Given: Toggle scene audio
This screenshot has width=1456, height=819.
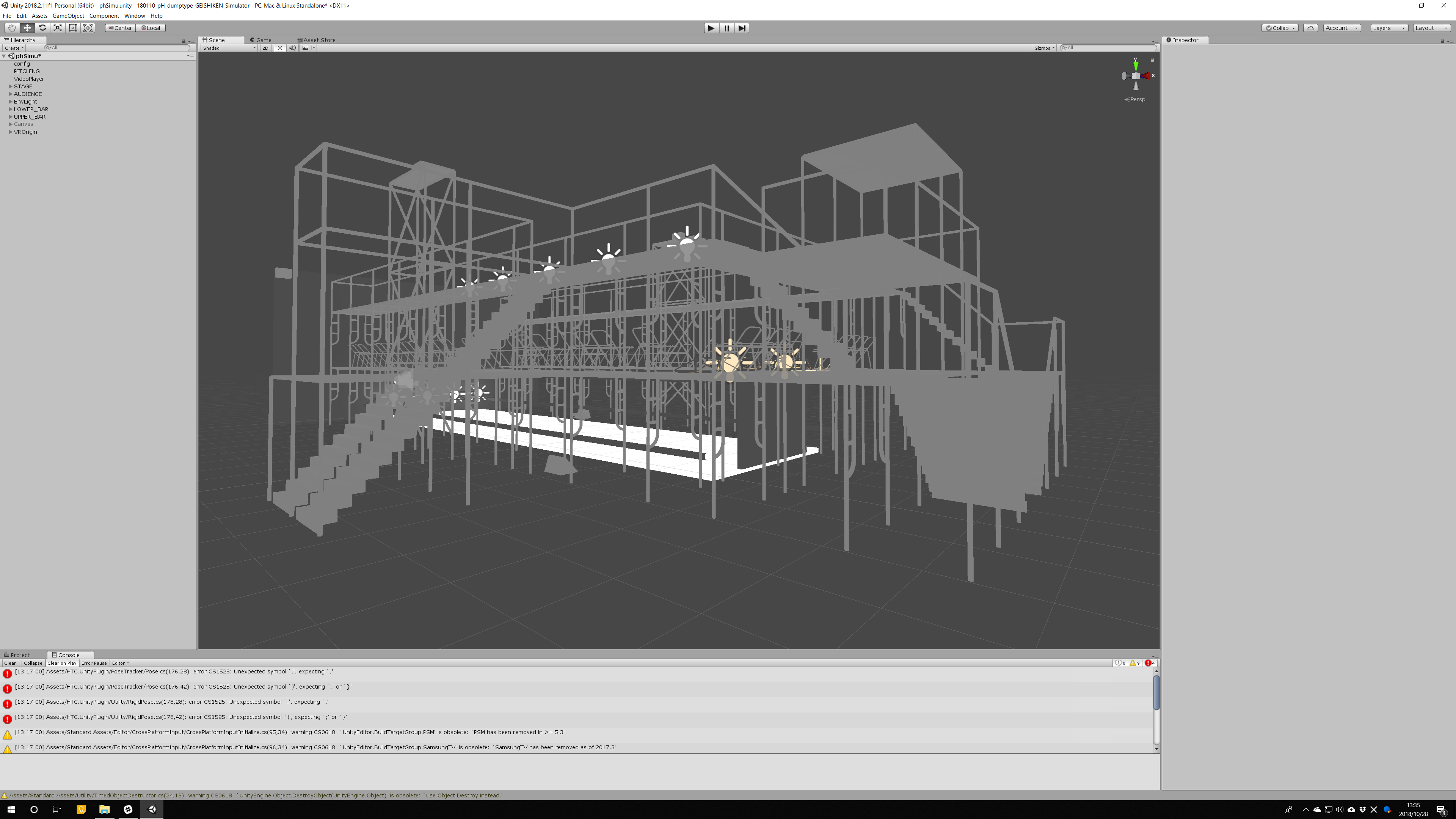Looking at the screenshot, I should tap(292, 48).
